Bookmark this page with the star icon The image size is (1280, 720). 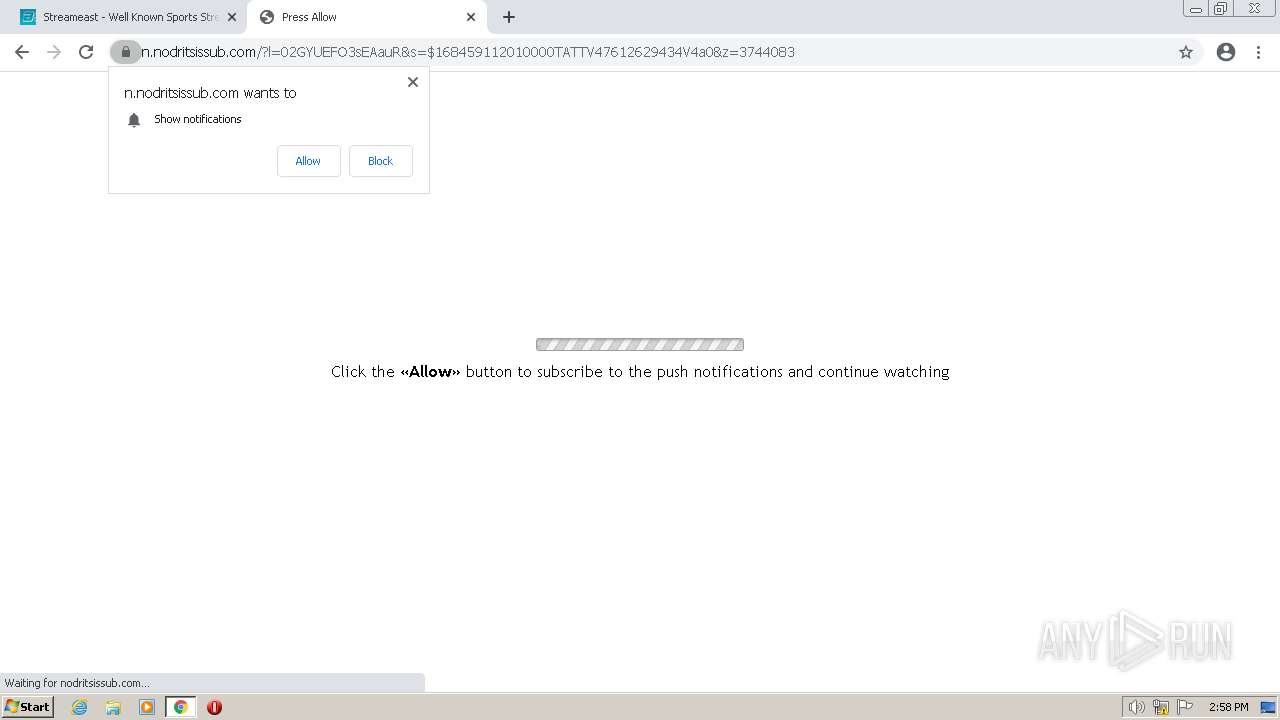point(1186,52)
